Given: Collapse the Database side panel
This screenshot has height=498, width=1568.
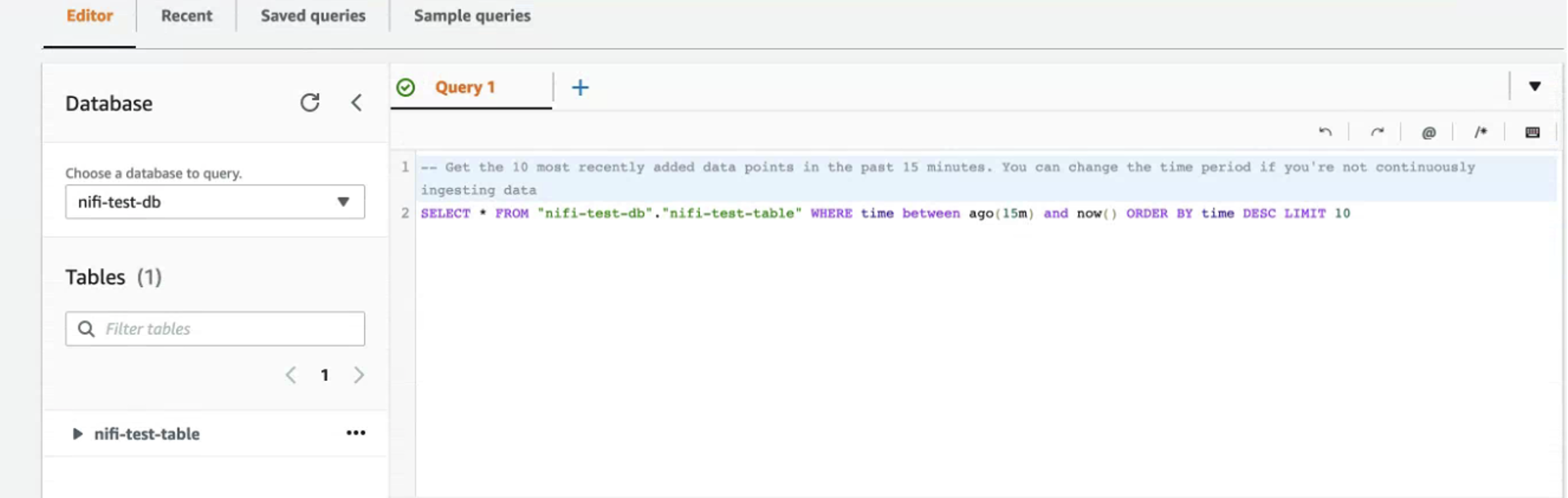Looking at the screenshot, I should point(357,102).
